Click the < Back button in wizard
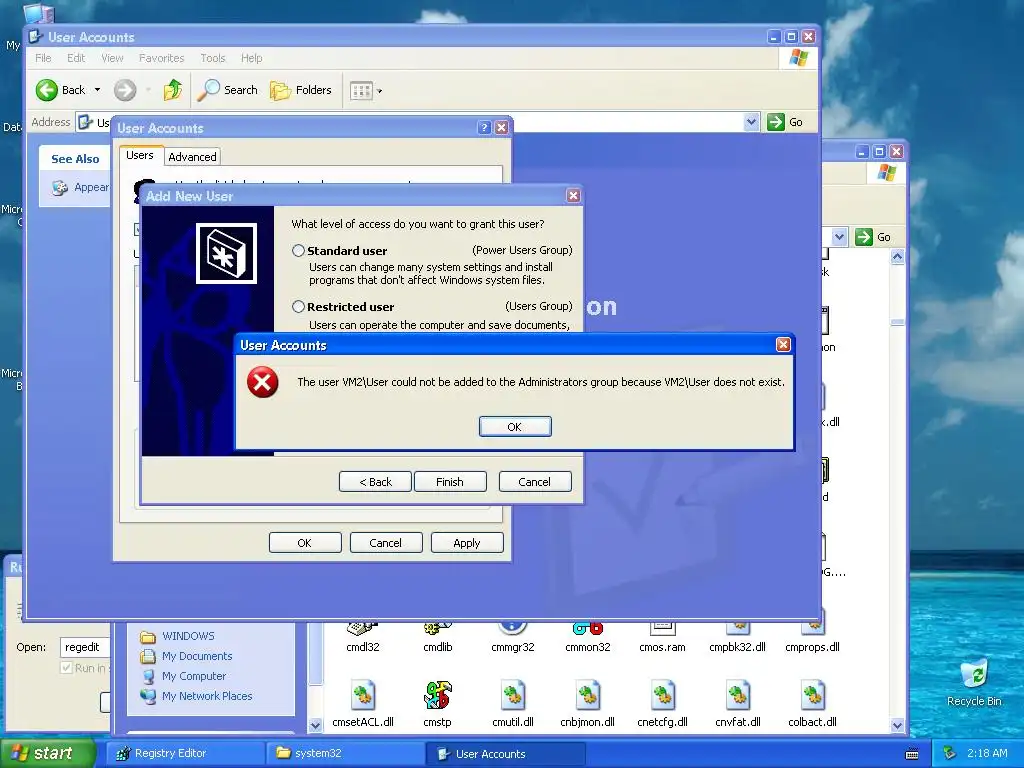This screenshot has height=768, width=1024. coord(376,482)
